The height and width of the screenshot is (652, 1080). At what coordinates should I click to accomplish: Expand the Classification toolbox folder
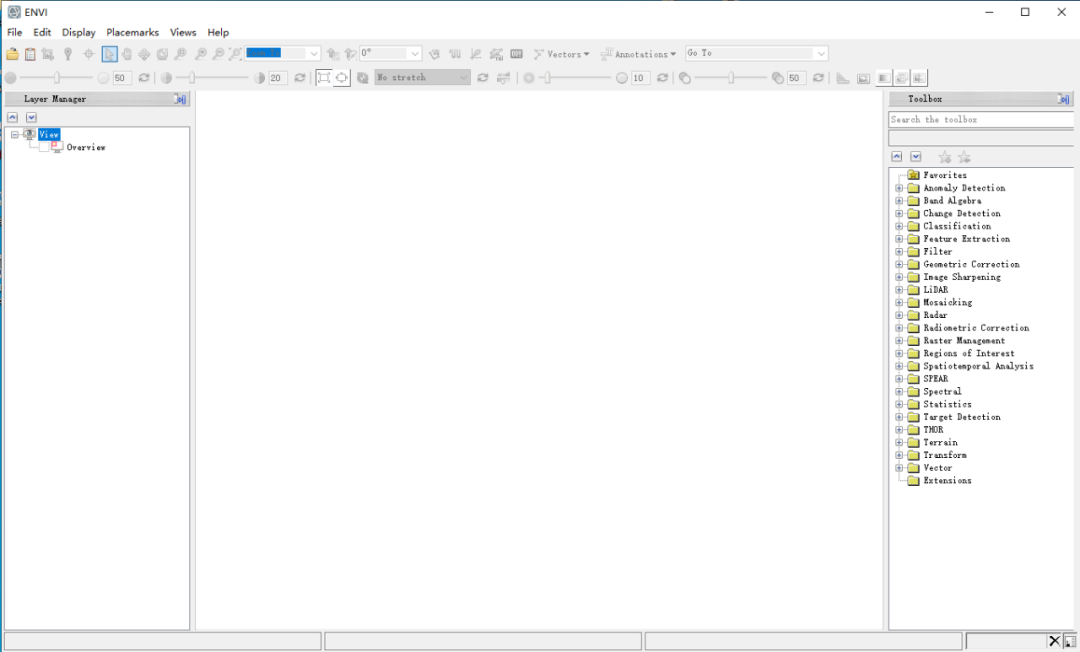(899, 226)
